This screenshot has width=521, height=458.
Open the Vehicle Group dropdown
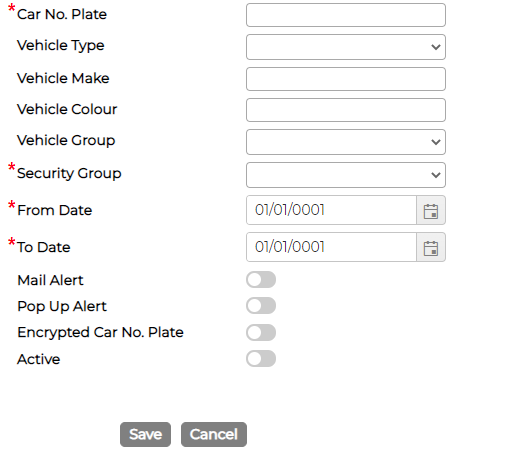[346, 142]
